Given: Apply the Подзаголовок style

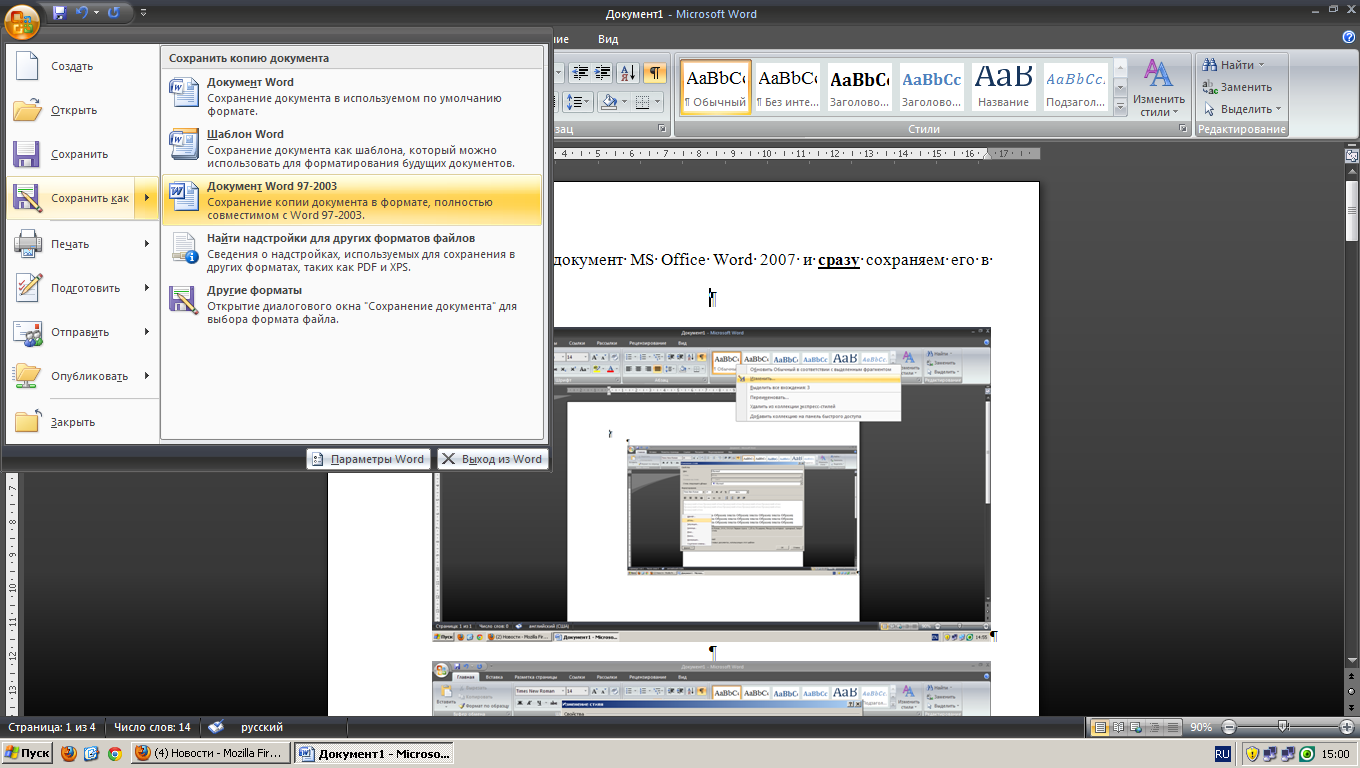Looking at the screenshot, I should tap(1076, 87).
